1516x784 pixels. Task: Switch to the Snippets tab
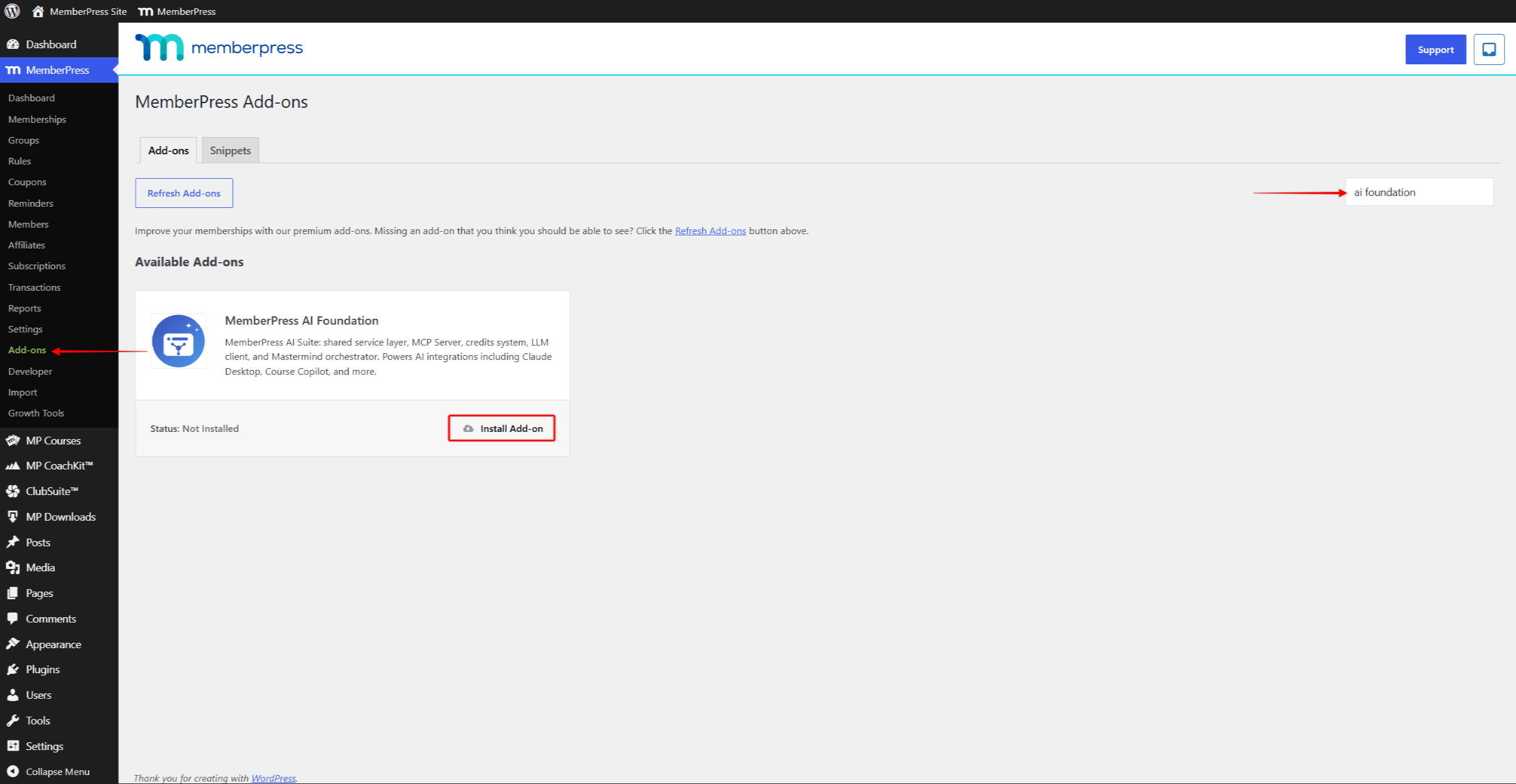pos(230,150)
